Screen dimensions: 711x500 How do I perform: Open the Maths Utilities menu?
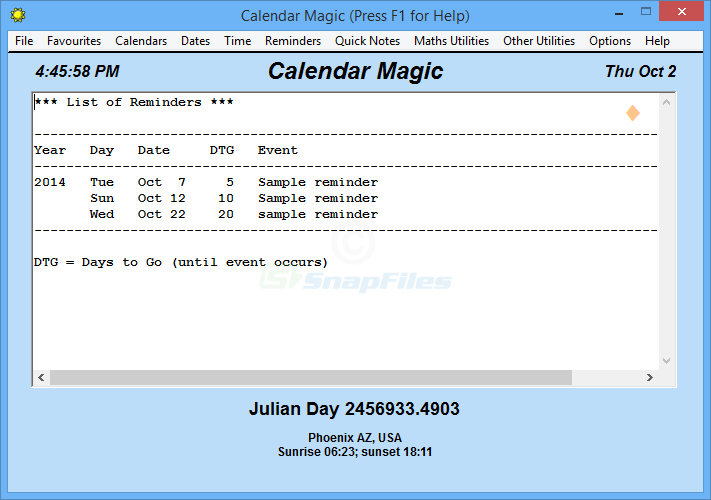(452, 41)
